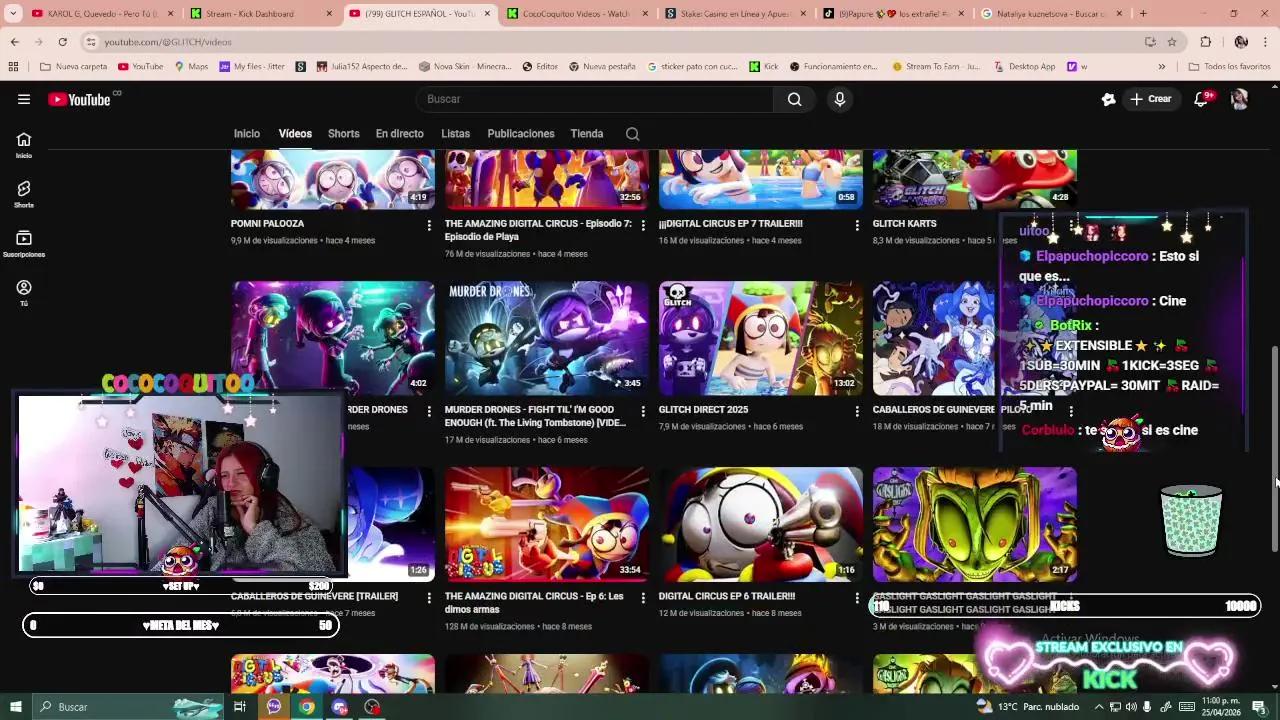Click the address bar URL

(168, 42)
